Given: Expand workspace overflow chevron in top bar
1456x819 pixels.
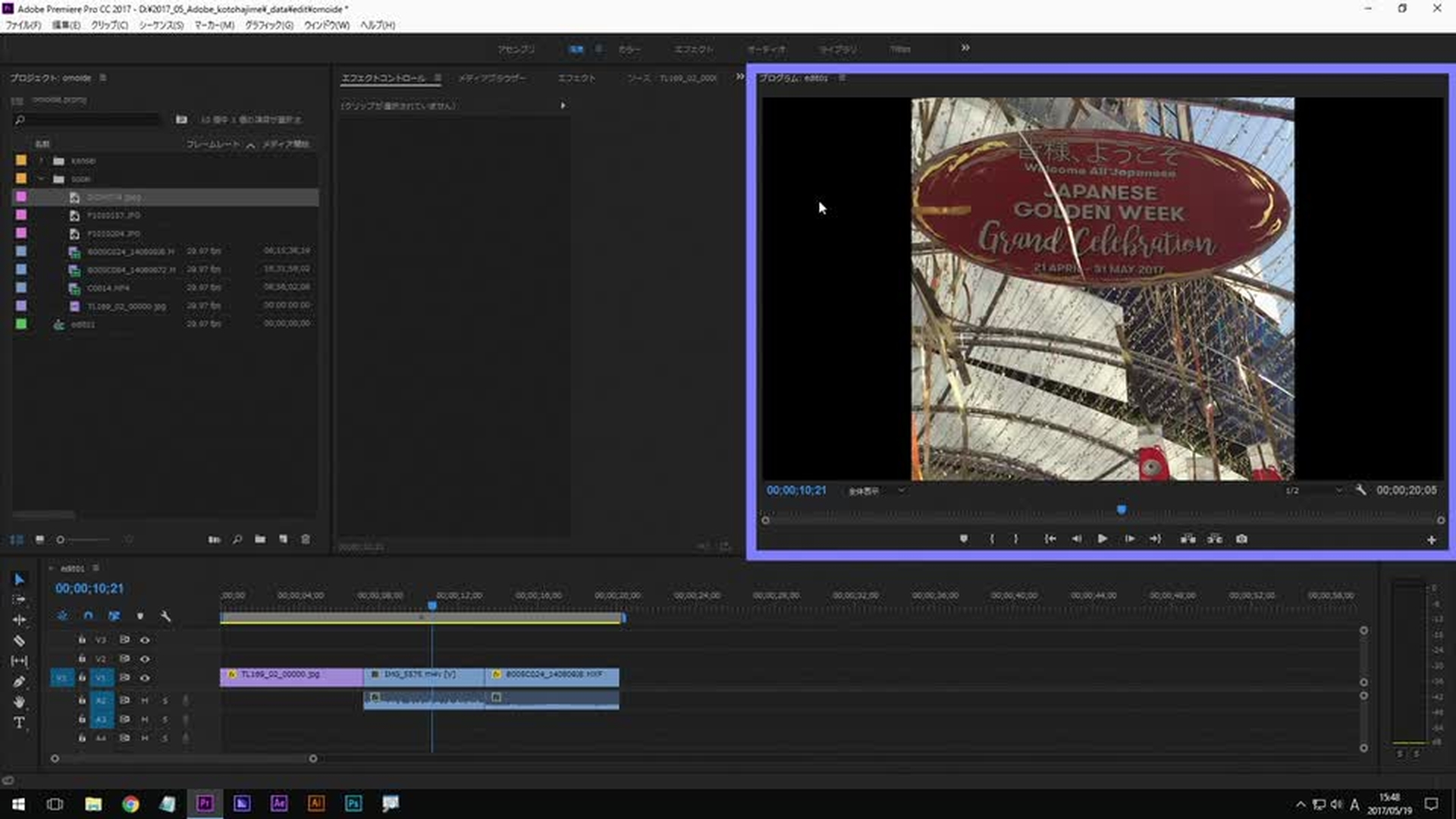Looking at the screenshot, I should [x=965, y=48].
